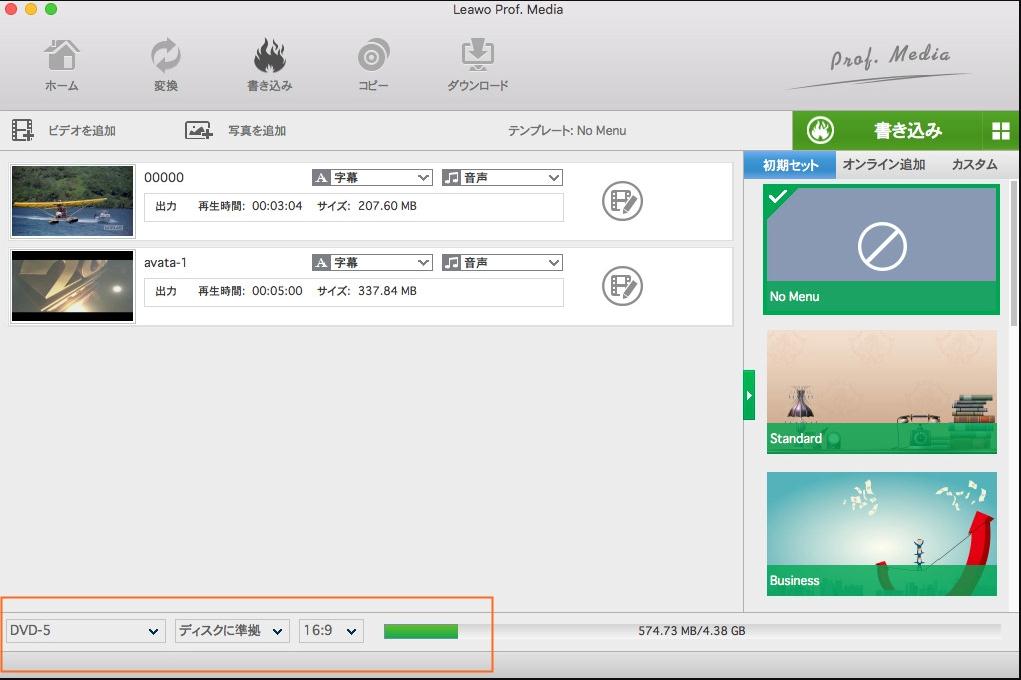Click the テンプレート: No Menu label
The image size is (1021, 680).
(x=567, y=131)
